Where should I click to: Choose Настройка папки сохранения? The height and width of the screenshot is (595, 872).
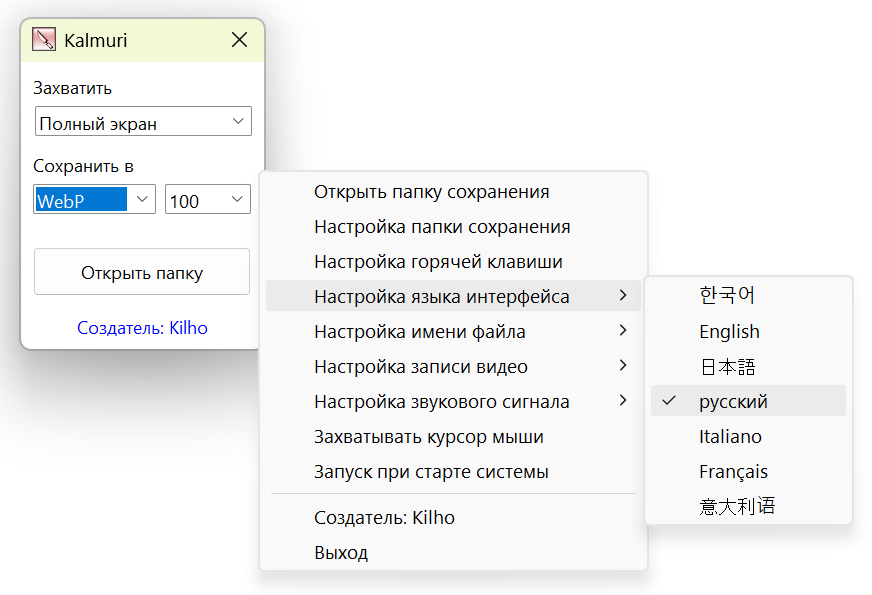pos(442,227)
